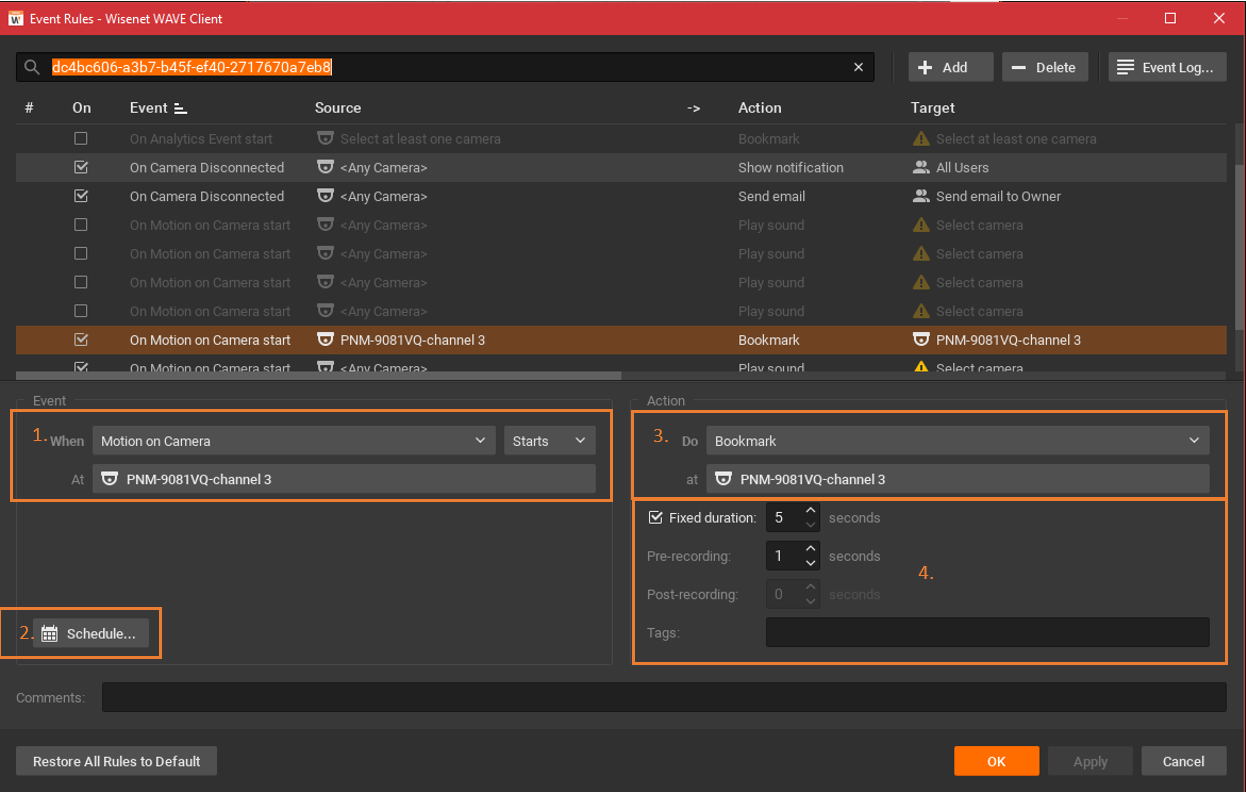Click the rule search input field

coord(445,67)
